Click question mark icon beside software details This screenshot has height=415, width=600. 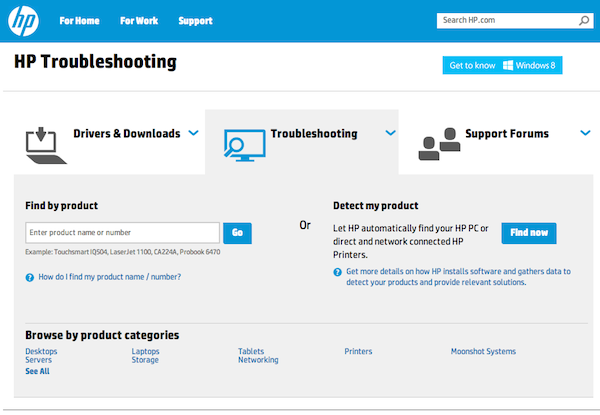coord(337,272)
